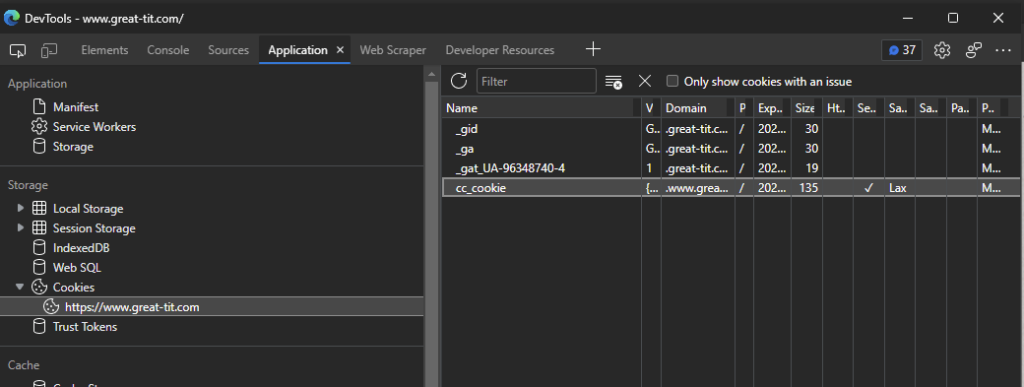Image resolution: width=1024 pixels, height=387 pixels.
Task: Collapse the Cookies tree node
Action: (20, 287)
